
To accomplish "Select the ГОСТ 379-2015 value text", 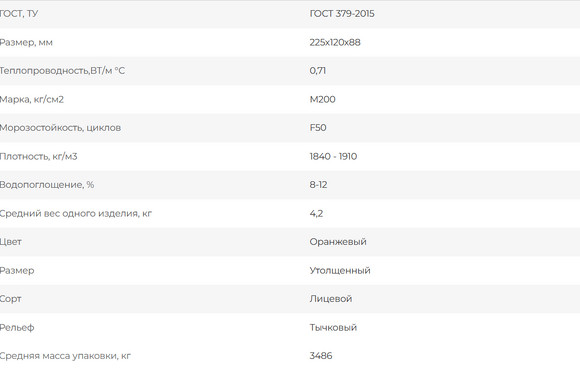I will [342, 14].
